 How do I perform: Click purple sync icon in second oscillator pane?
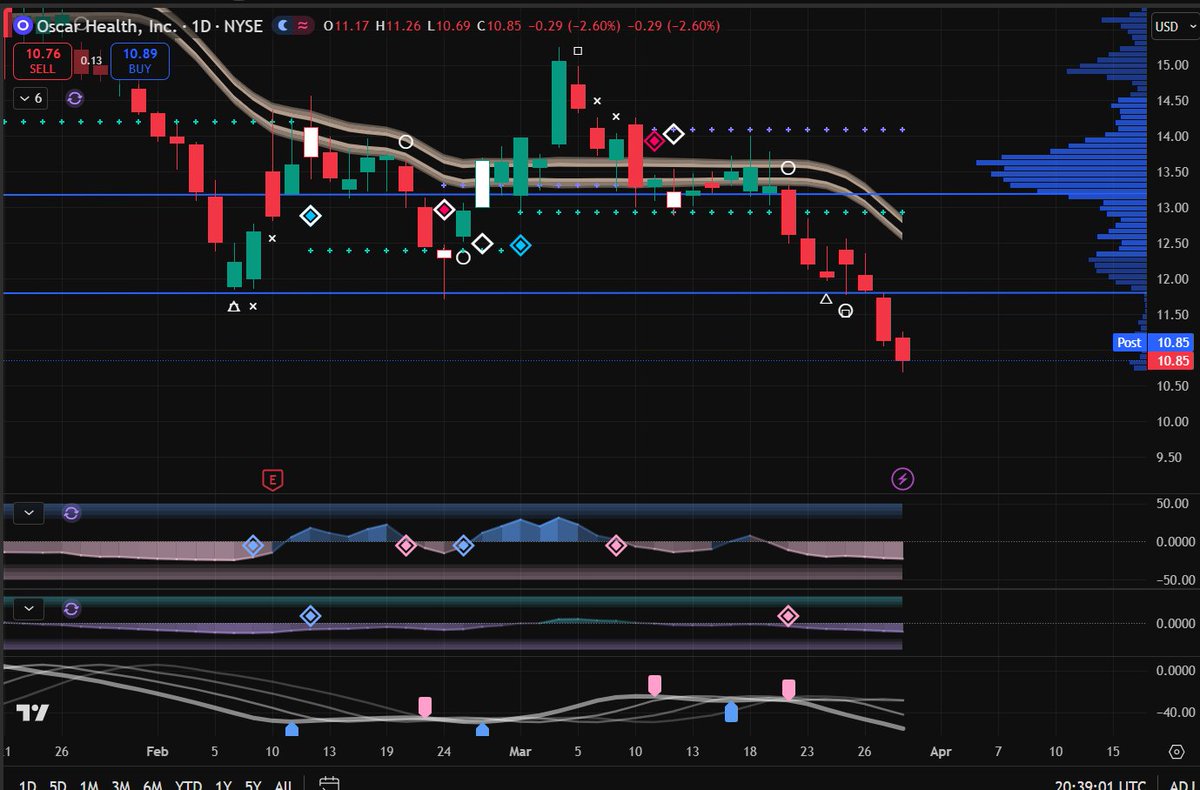click(71, 608)
